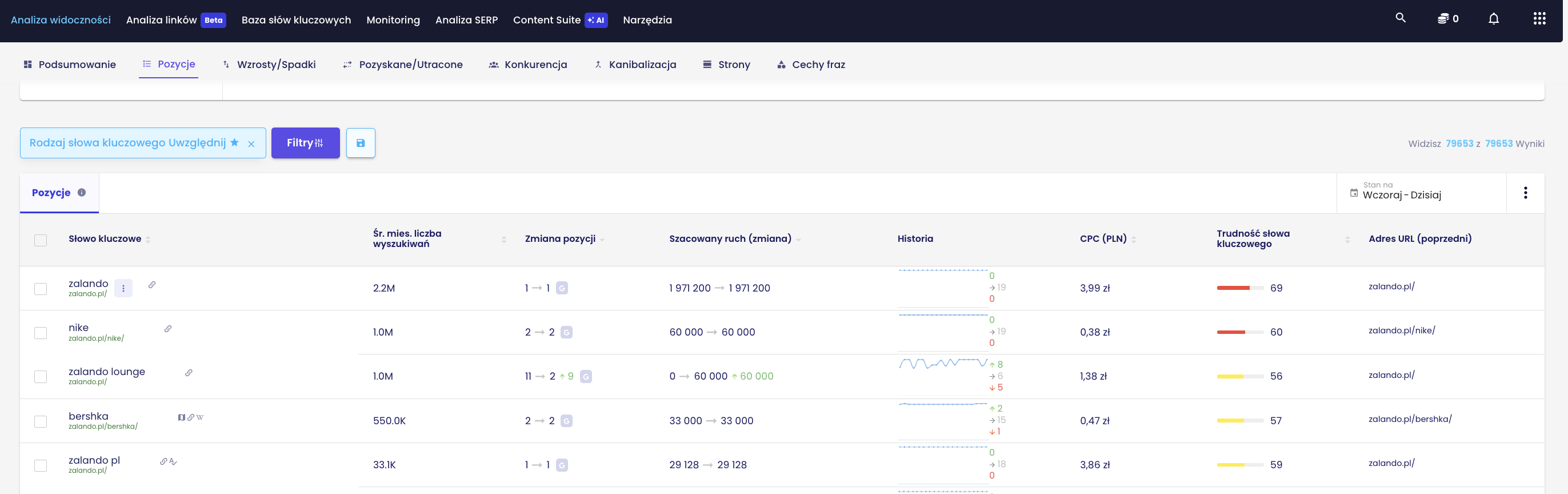The height and width of the screenshot is (494, 1568).
Task: Click difficulty bar for zalando lounge (56)
Action: pyautogui.click(x=1240, y=376)
